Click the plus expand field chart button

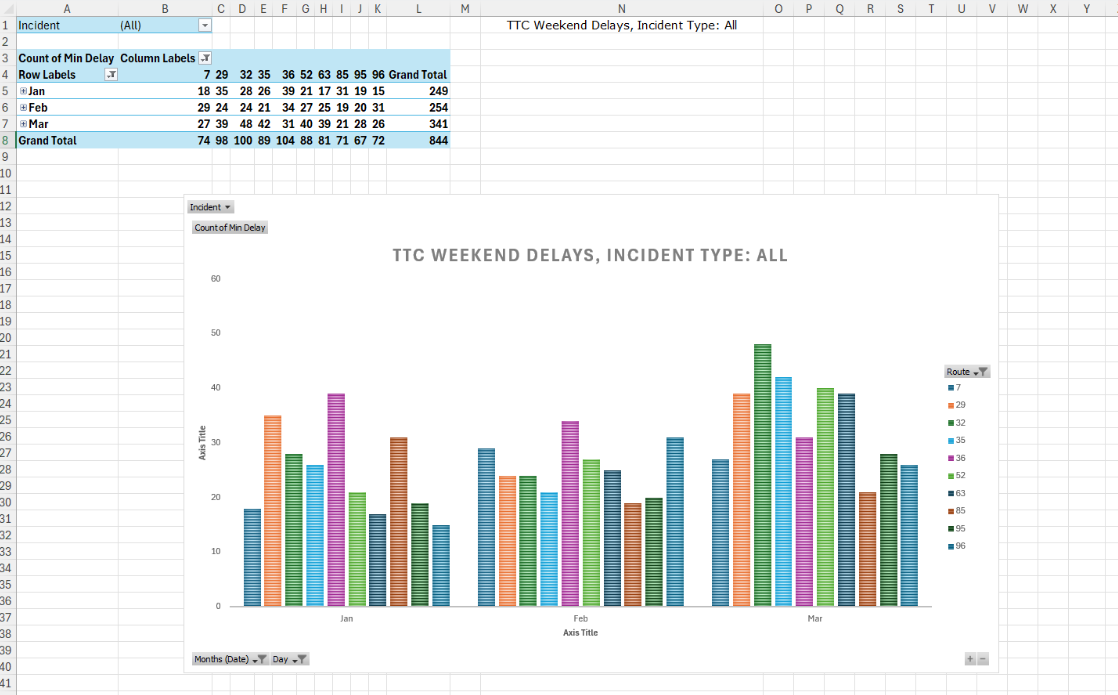click(x=970, y=659)
